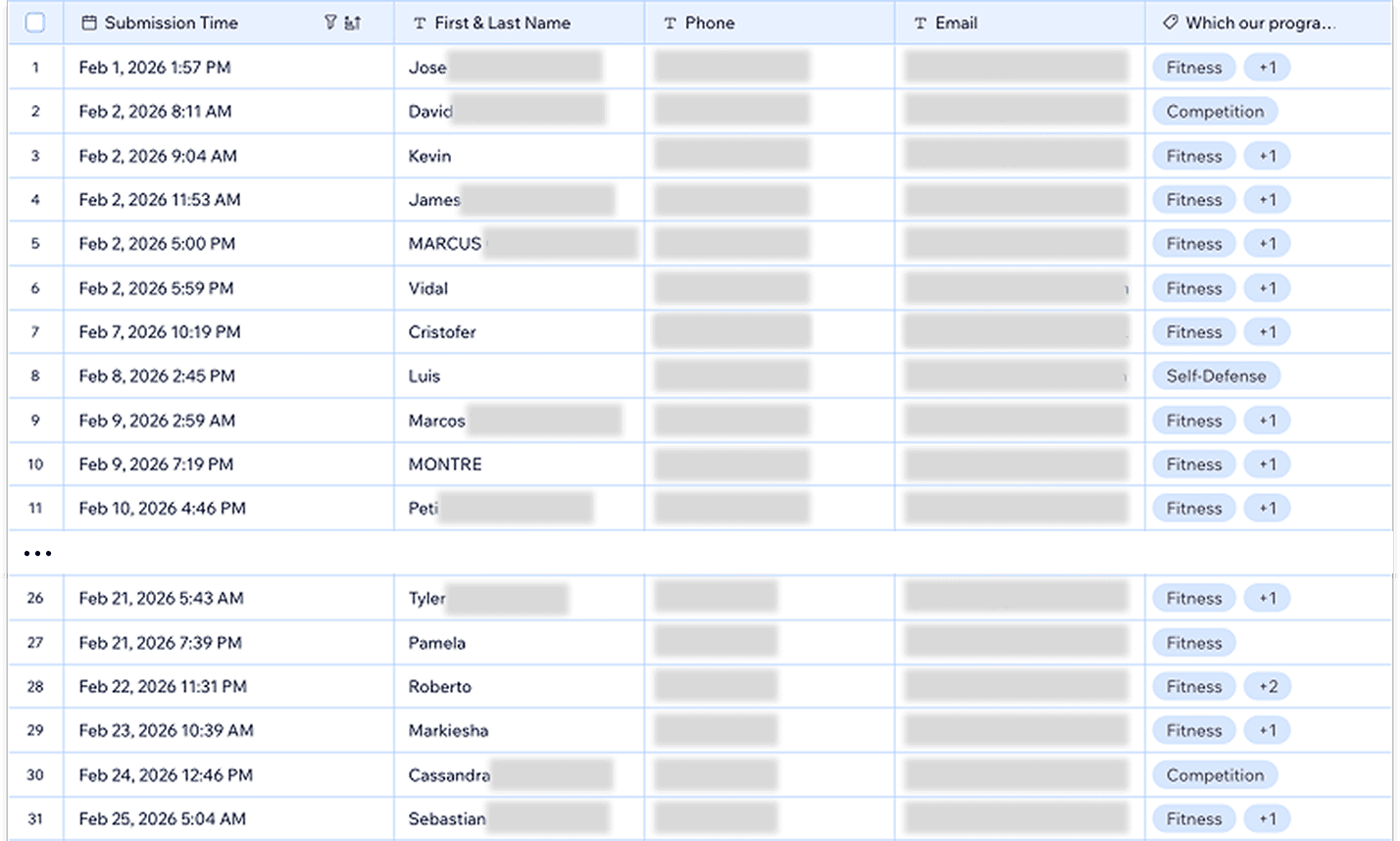Expand the +2 badge in Roberto's row
The height and width of the screenshot is (841, 1400).
tap(1268, 687)
